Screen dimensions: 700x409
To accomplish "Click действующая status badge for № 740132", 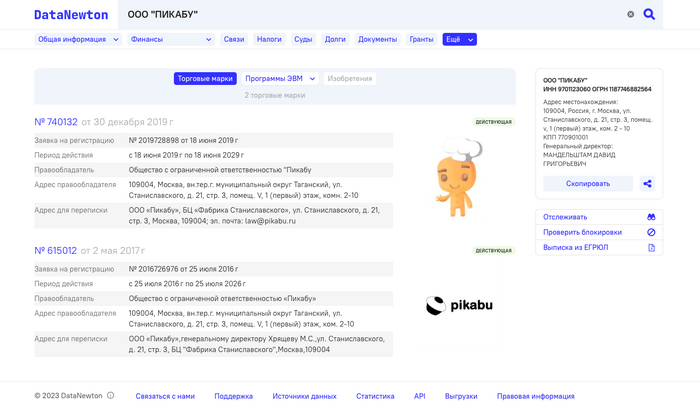I will [x=493, y=122].
